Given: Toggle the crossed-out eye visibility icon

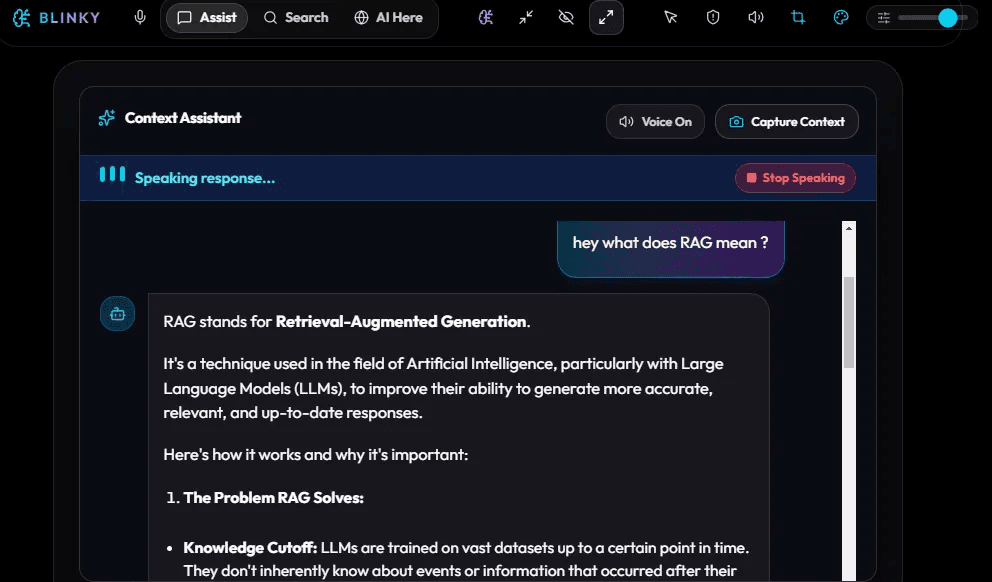Looking at the screenshot, I should click(x=566, y=18).
